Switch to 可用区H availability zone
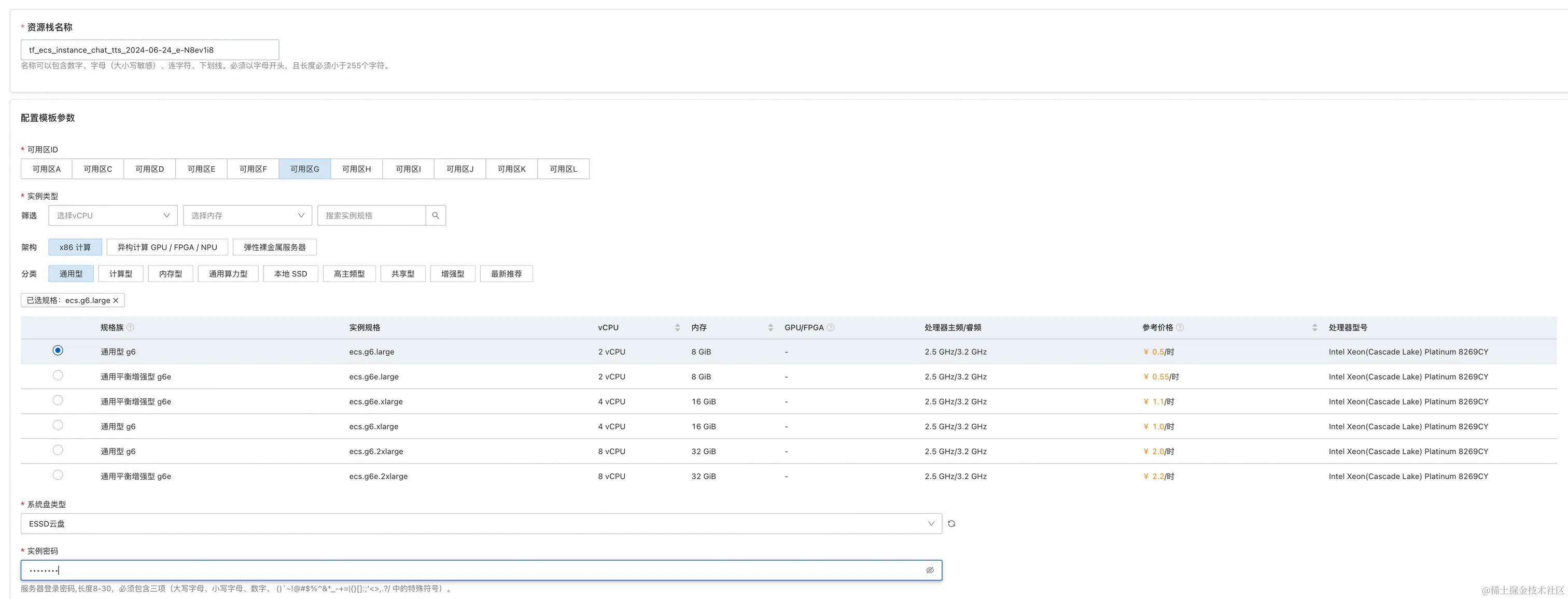 point(356,169)
